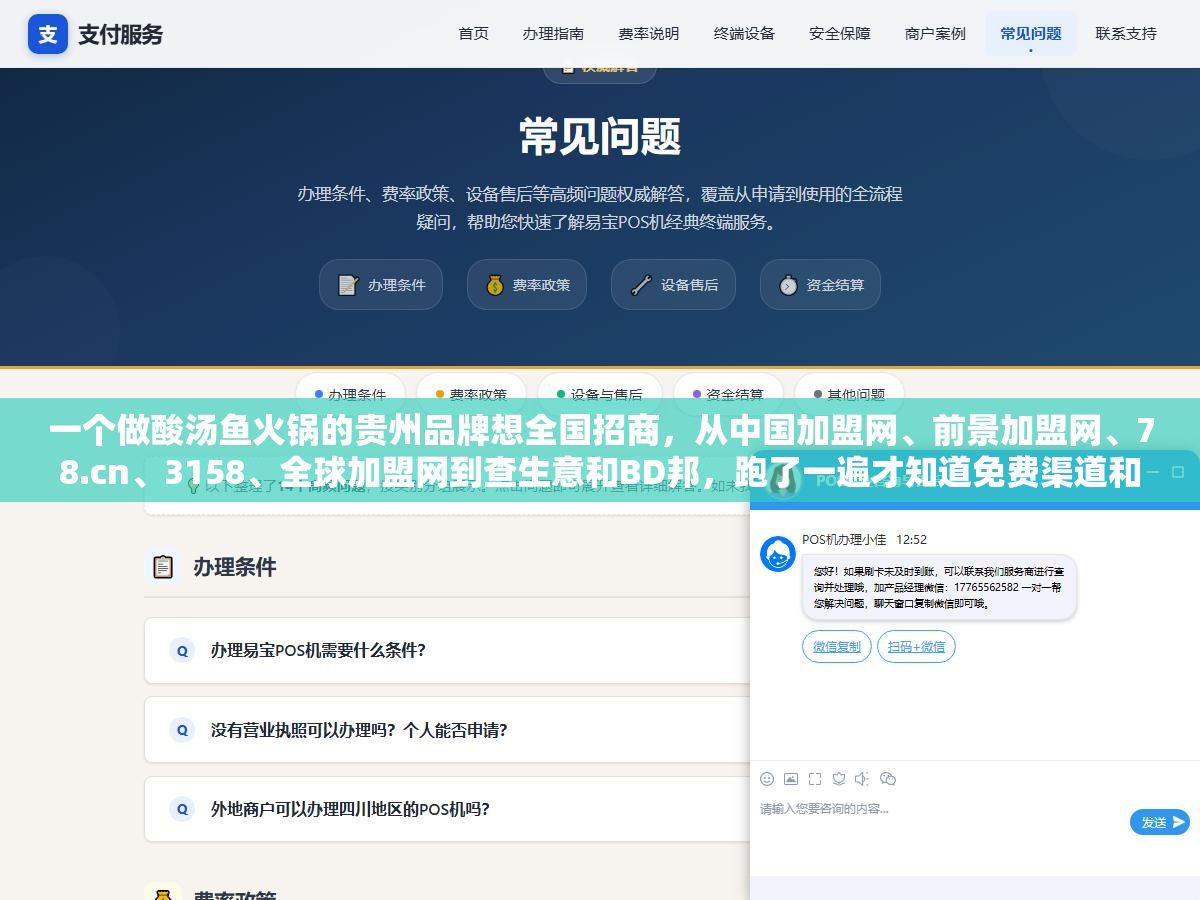Screen dimensions: 1200x900
Task: Switch to 其他问题 category tab
Action: pyautogui.click(x=849, y=394)
